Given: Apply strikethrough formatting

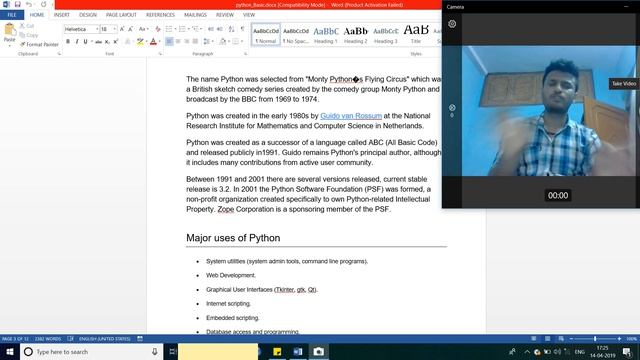Looking at the screenshot, I should coord(98,42).
